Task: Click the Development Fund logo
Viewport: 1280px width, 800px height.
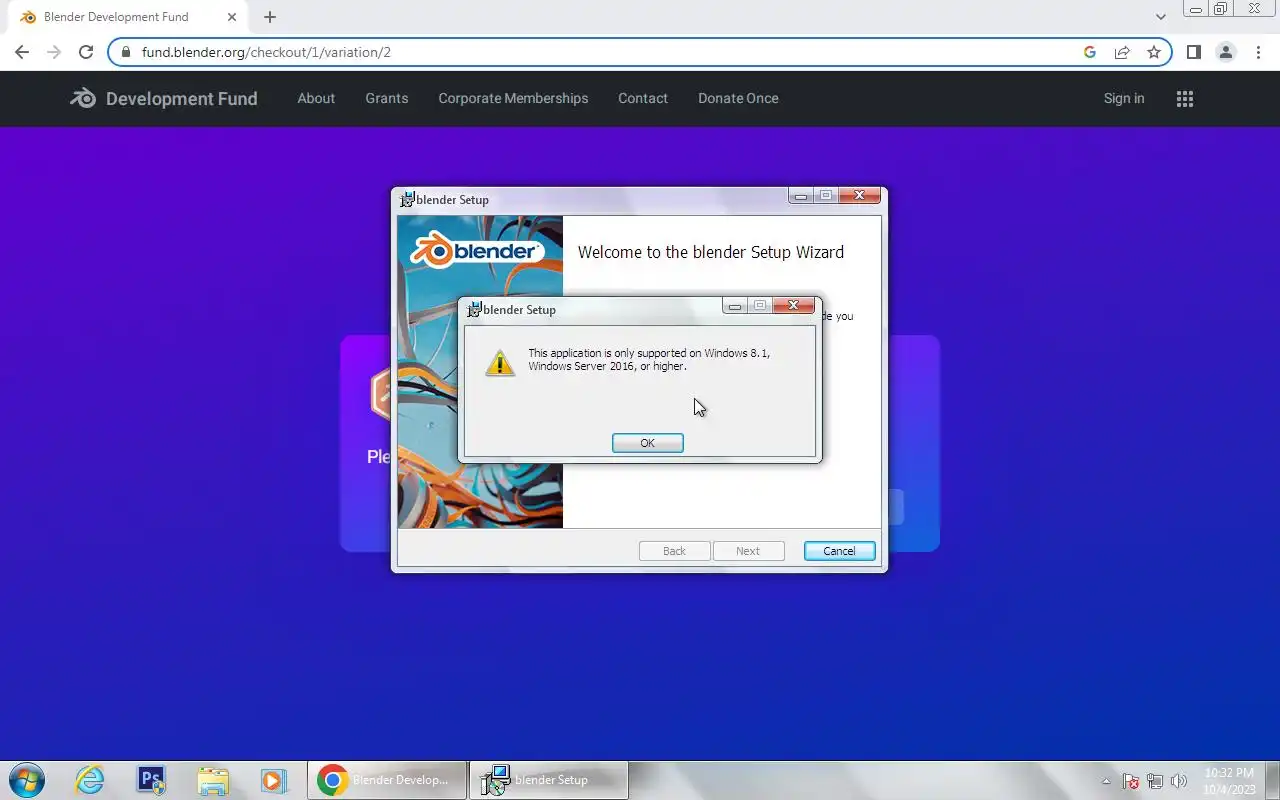Action: click(x=164, y=98)
